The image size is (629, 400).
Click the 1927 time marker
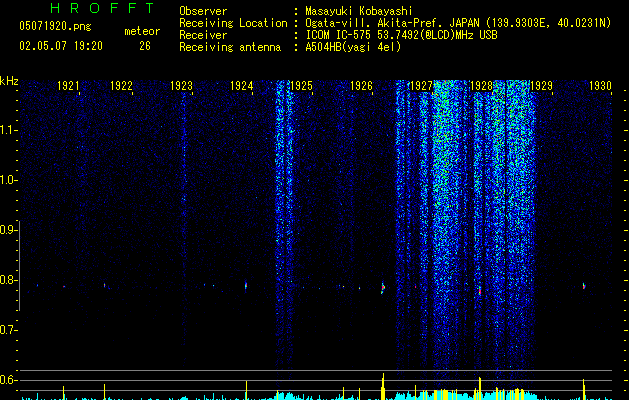click(421, 86)
